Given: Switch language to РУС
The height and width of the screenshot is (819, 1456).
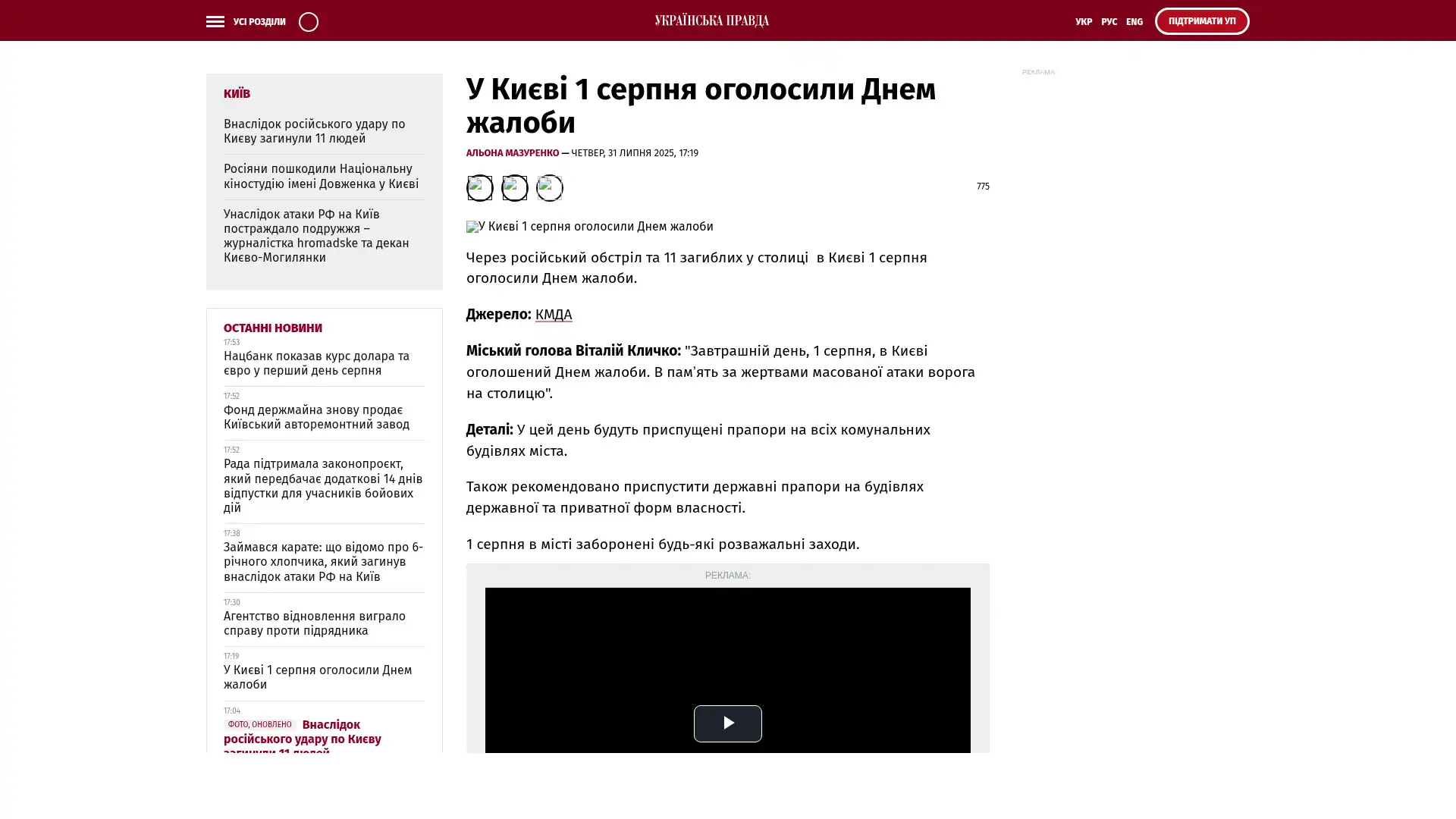Looking at the screenshot, I should (1109, 21).
